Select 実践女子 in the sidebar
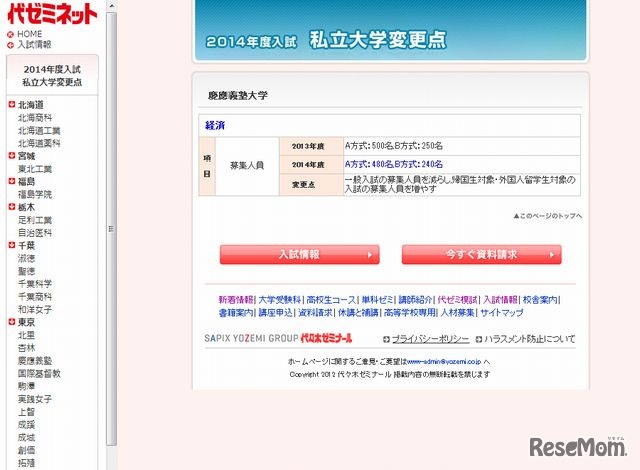The height and width of the screenshot is (470, 640). click(35, 399)
